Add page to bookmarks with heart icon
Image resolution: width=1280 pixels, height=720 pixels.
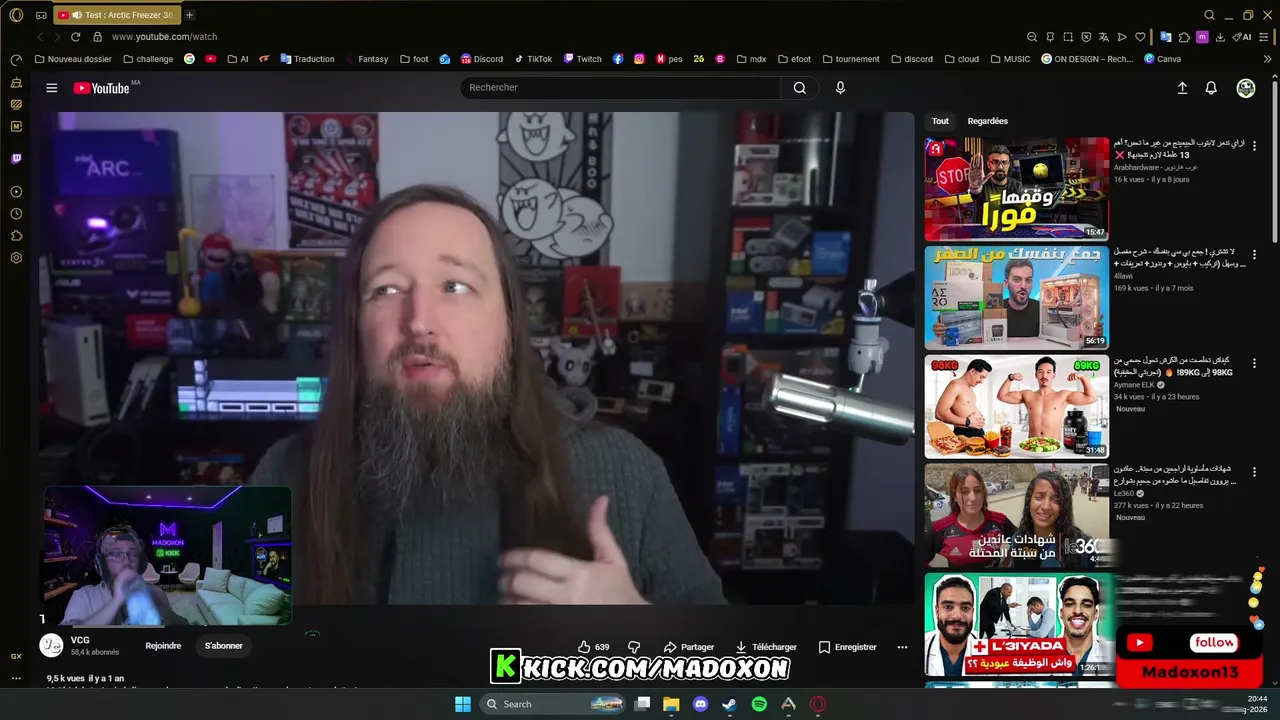1139,37
